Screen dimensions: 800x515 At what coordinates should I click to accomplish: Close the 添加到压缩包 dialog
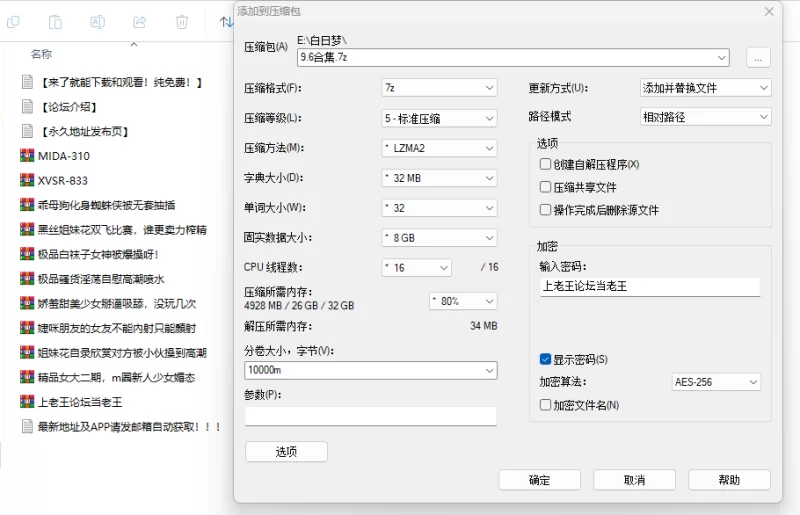769,11
